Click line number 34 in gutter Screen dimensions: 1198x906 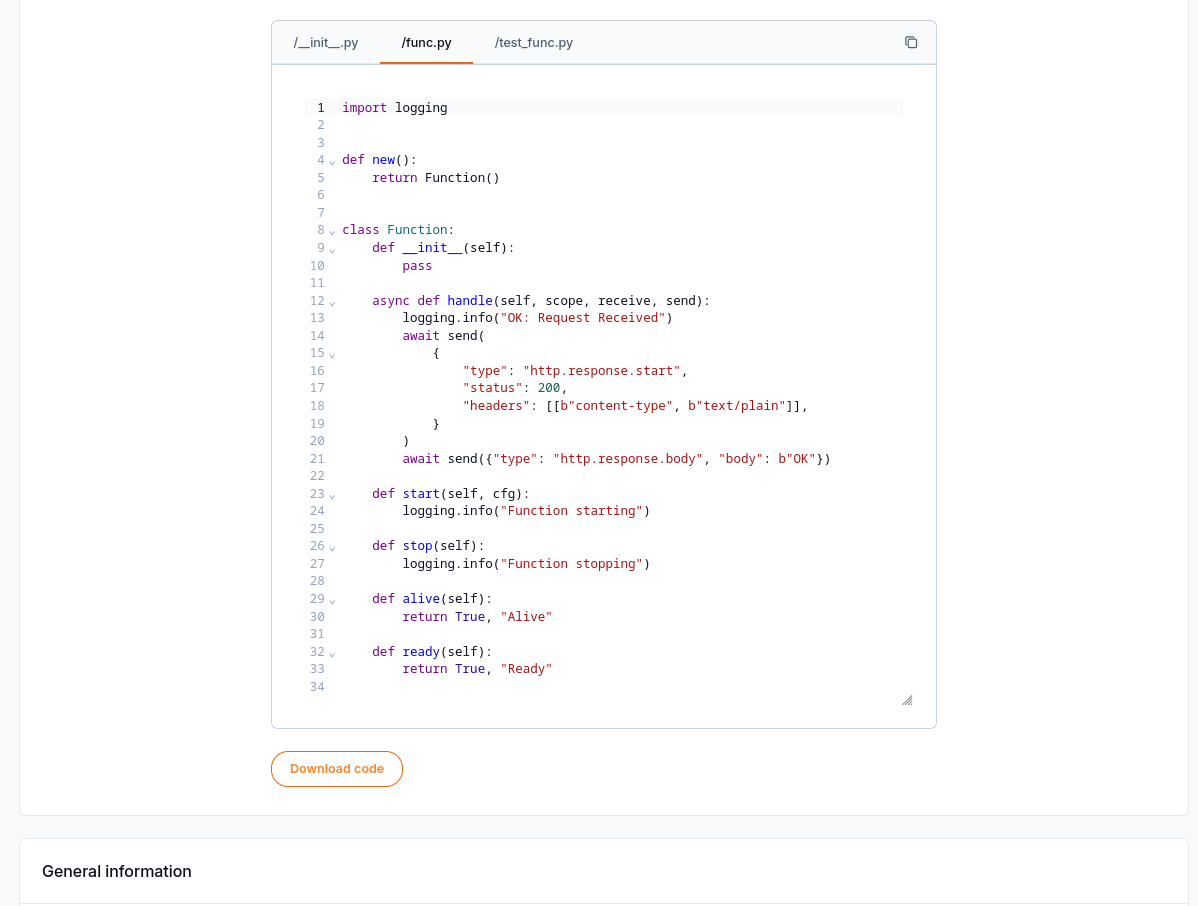317,687
